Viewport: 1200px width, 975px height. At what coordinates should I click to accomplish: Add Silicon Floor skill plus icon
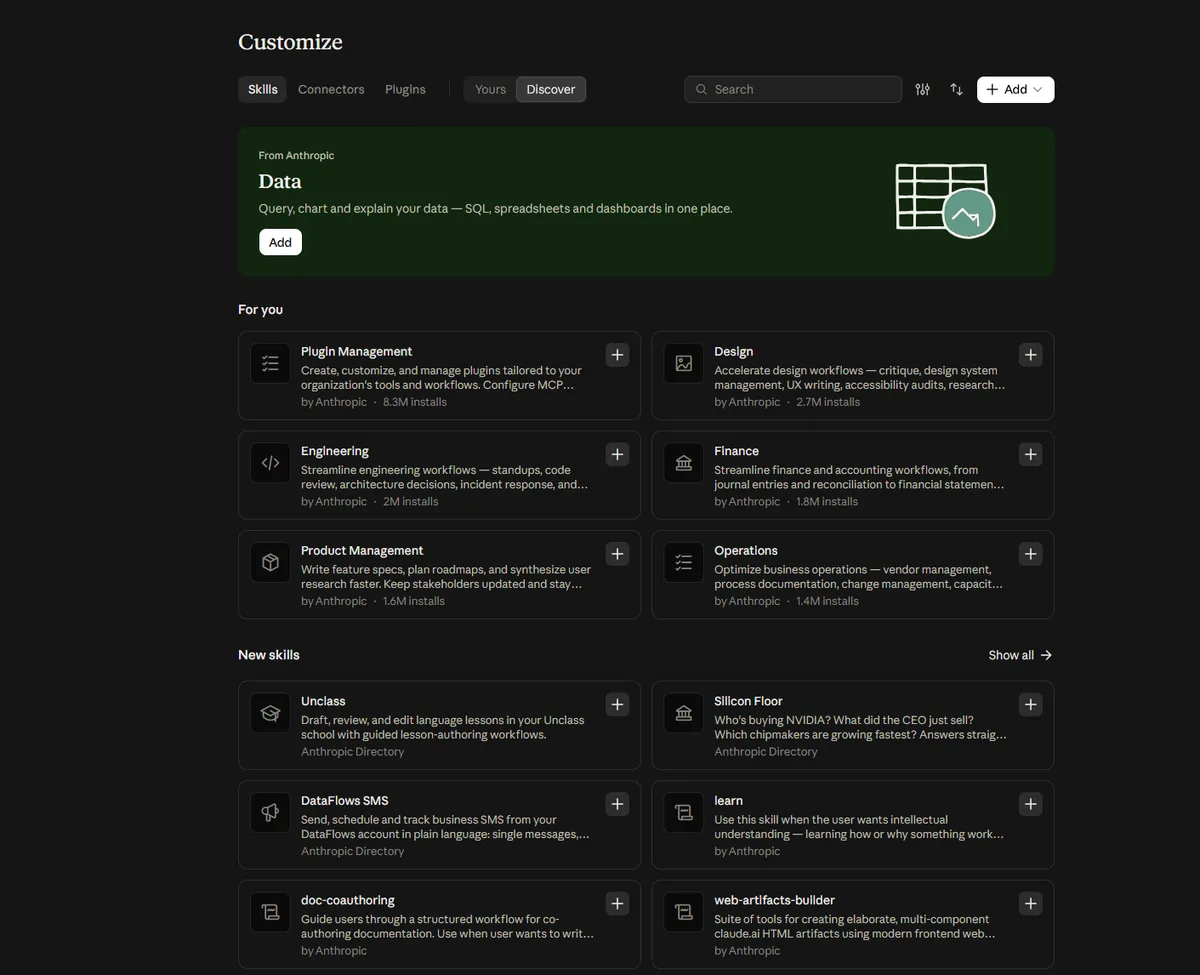pos(1030,704)
